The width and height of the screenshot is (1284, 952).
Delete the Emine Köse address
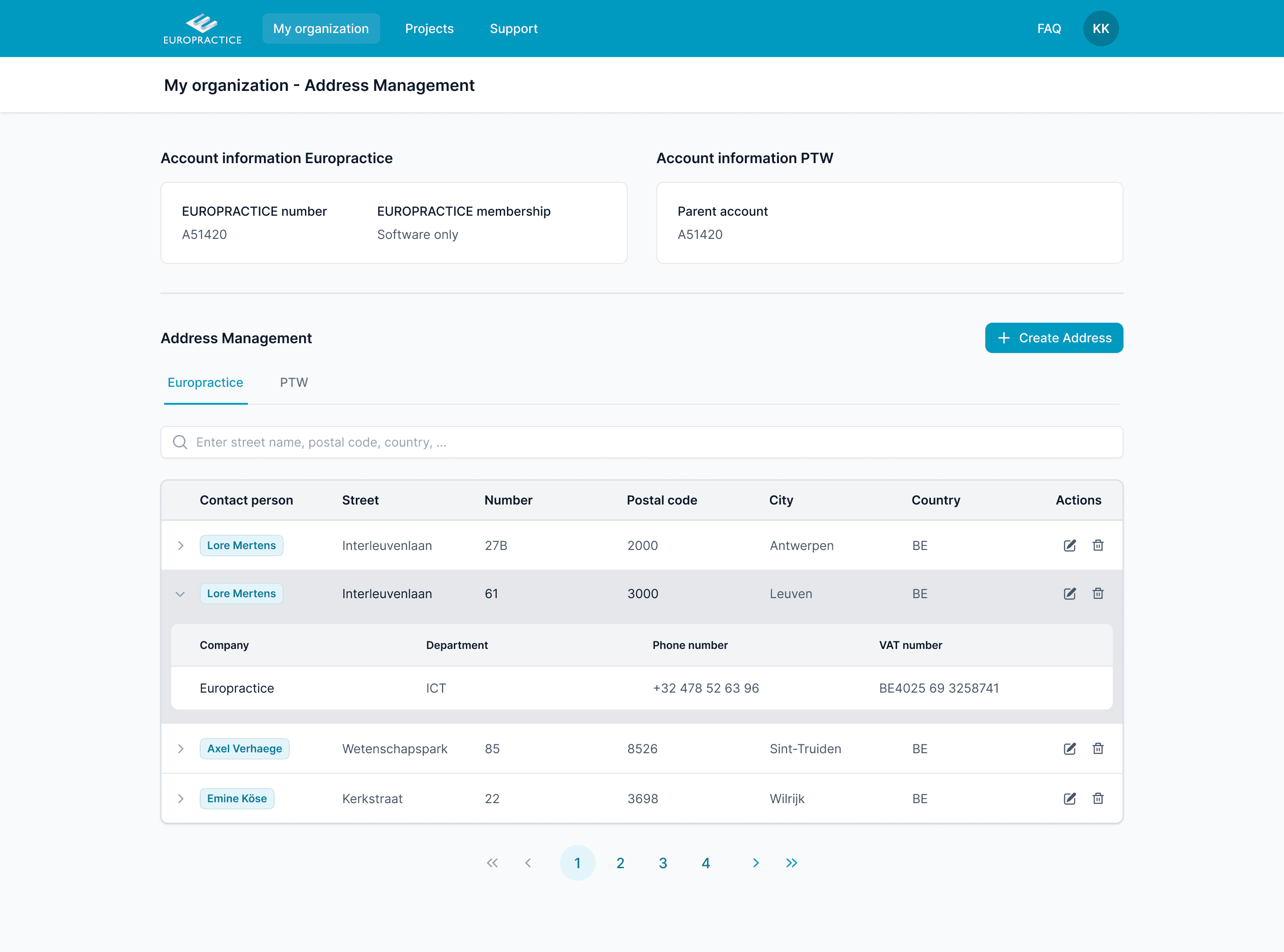1098,798
